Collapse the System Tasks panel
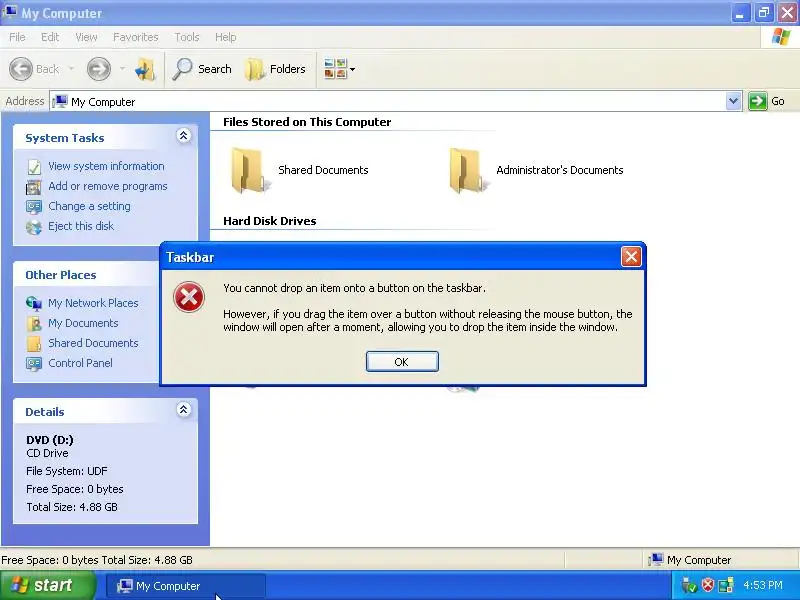This screenshot has width=800, height=600. (183, 135)
